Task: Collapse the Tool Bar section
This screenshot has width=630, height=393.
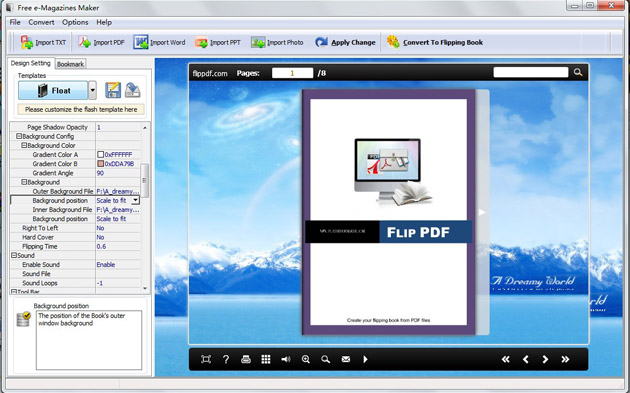Action: [x=14, y=292]
